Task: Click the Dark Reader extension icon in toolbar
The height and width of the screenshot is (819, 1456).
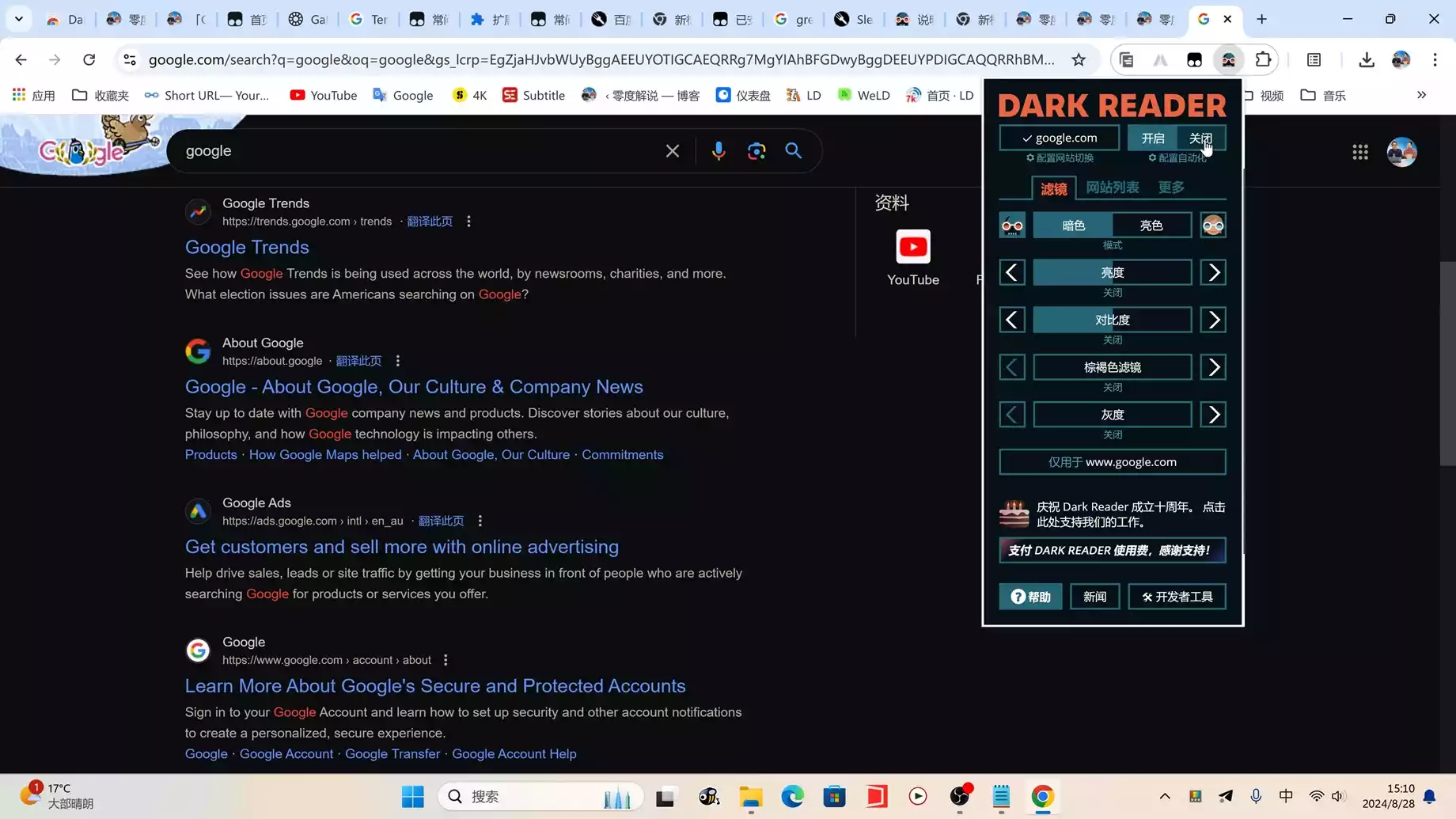Action: [1228, 60]
